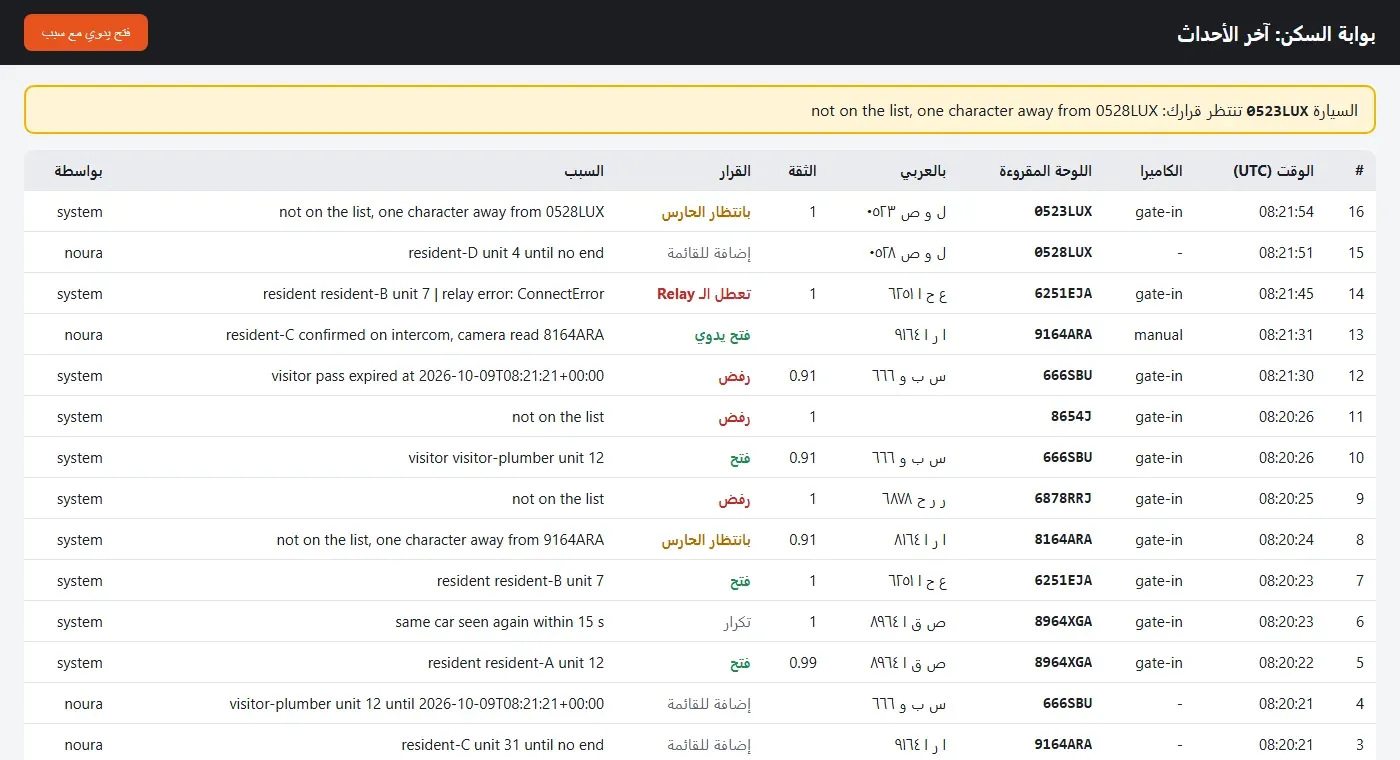Select plate 0523LUX in event row 16
The width and height of the screenshot is (1400, 760).
point(1063,212)
